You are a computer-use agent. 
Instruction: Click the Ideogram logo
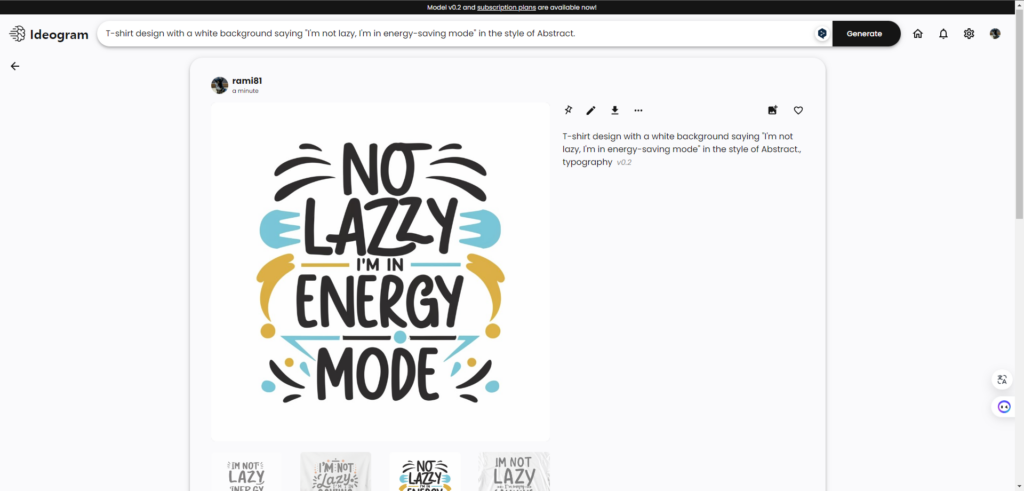(49, 34)
